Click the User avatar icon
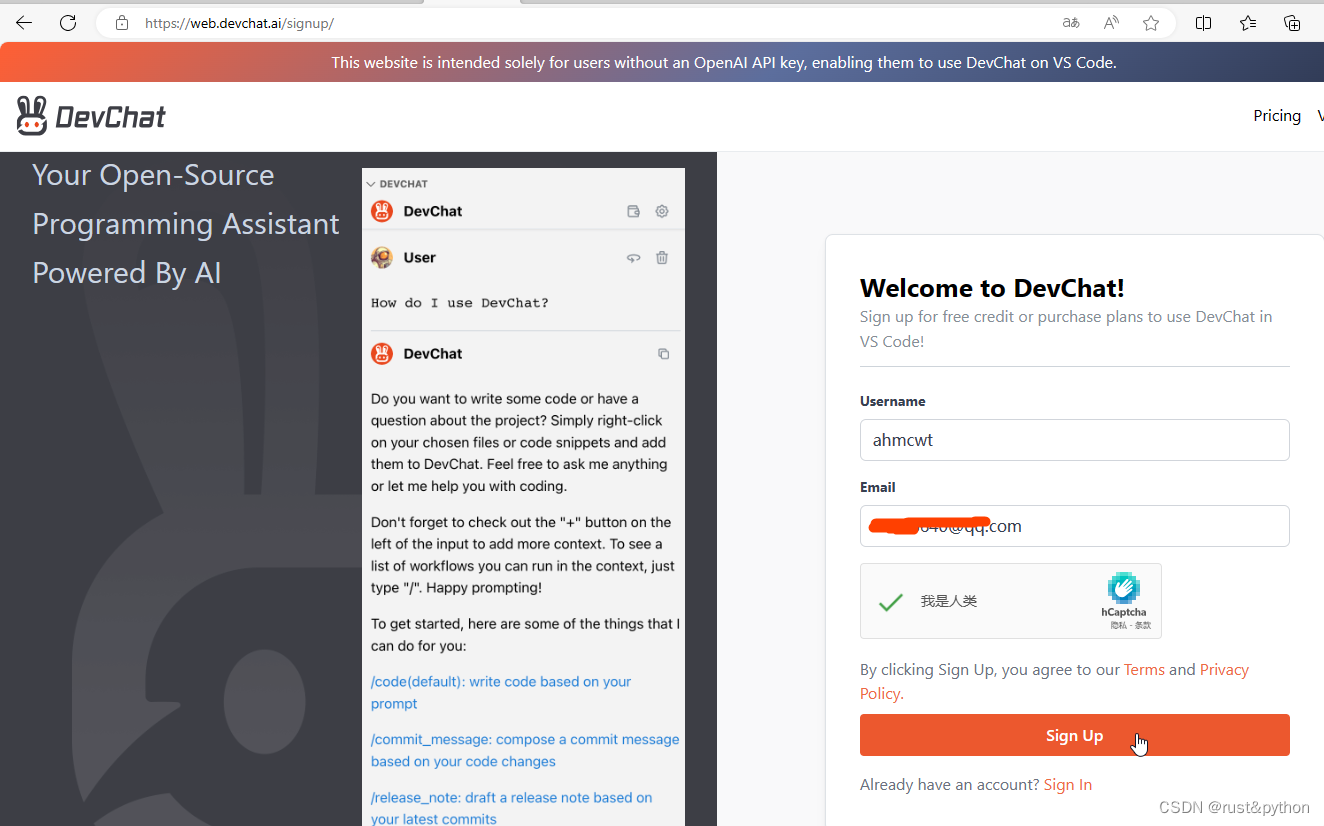The image size is (1324, 826). (x=382, y=258)
